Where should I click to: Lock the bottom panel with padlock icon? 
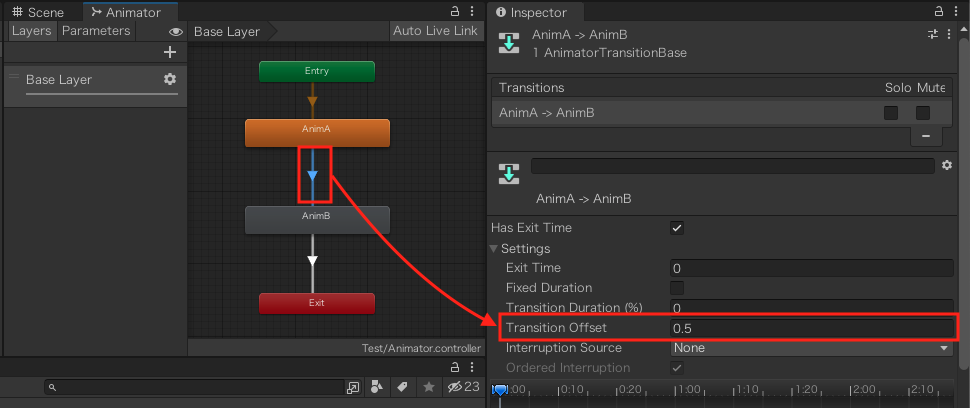[455, 367]
